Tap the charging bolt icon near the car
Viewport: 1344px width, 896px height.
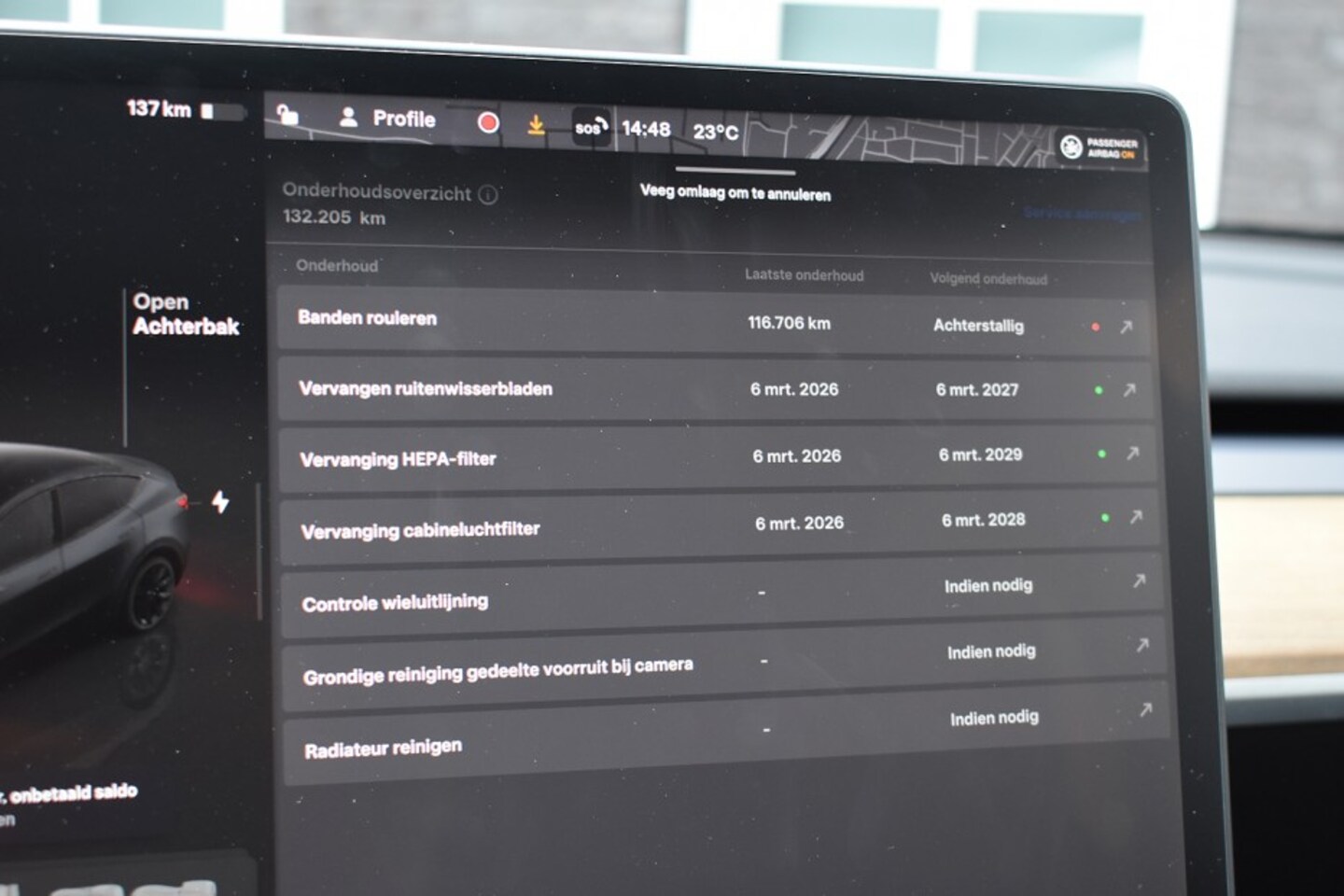pyautogui.click(x=220, y=501)
